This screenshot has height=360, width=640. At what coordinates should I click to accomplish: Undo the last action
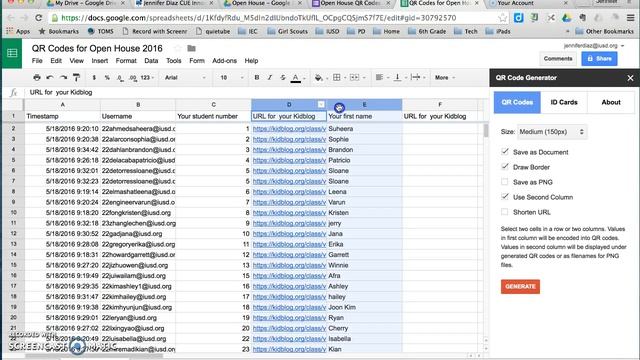[x=50, y=77]
